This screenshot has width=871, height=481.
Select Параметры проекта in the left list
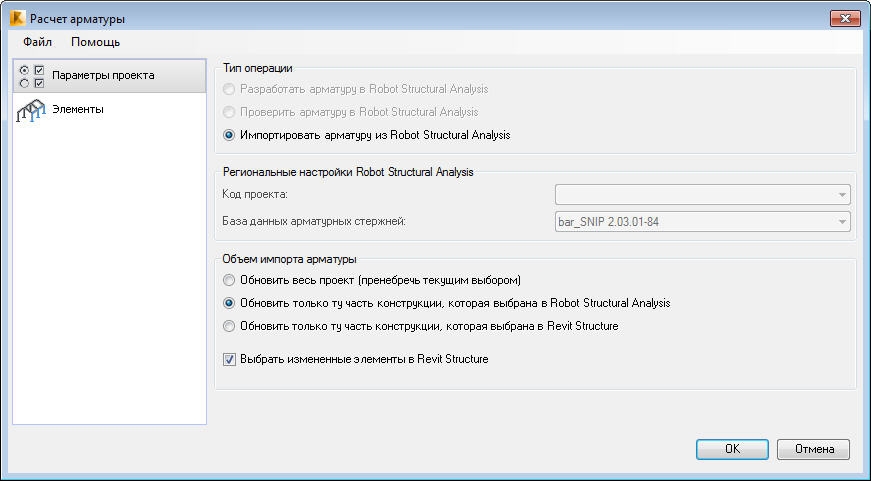(x=109, y=76)
